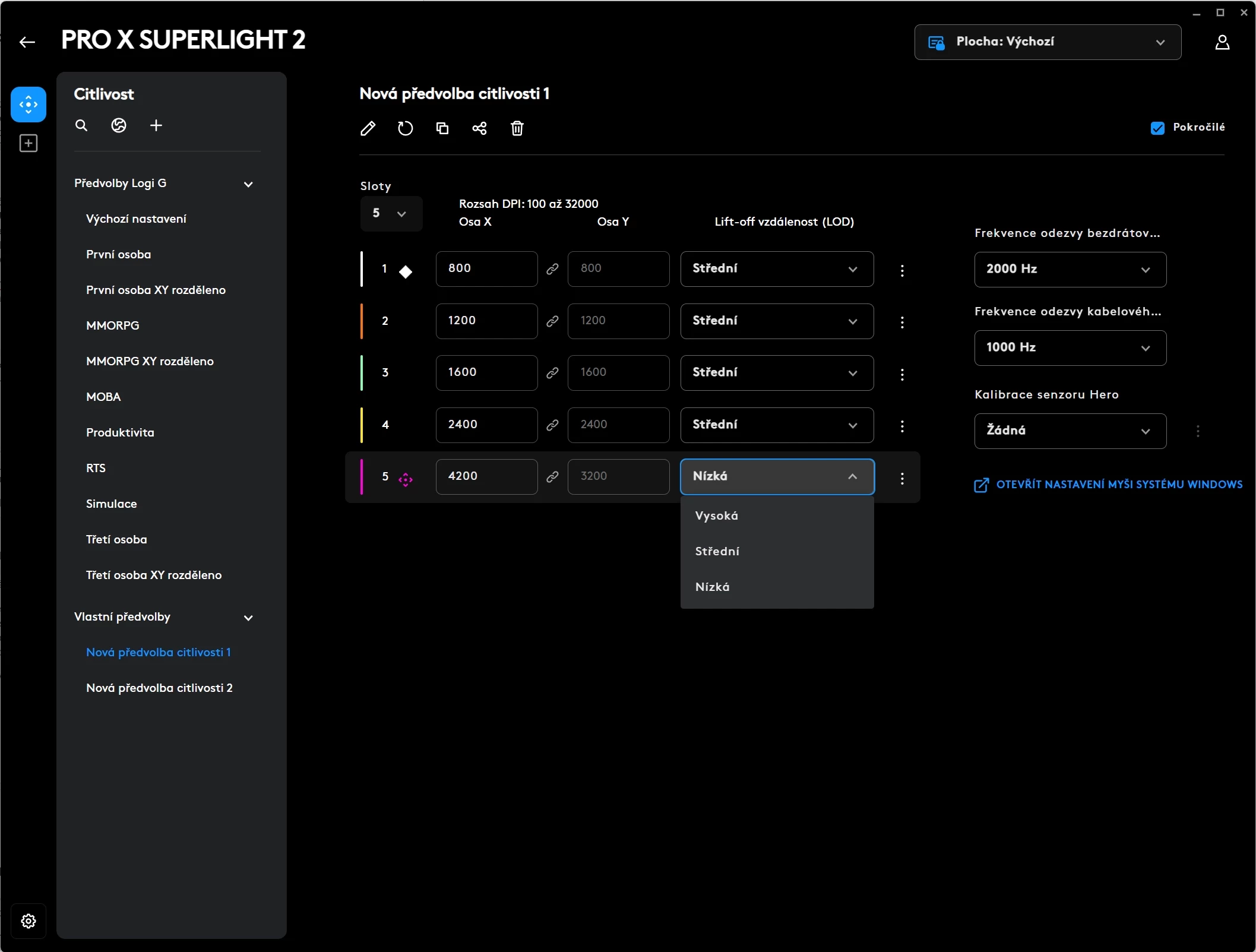This screenshot has height=952, width=1256.
Task: Open the Plocha: Výchozí profile dropdown
Action: pyautogui.click(x=1048, y=42)
